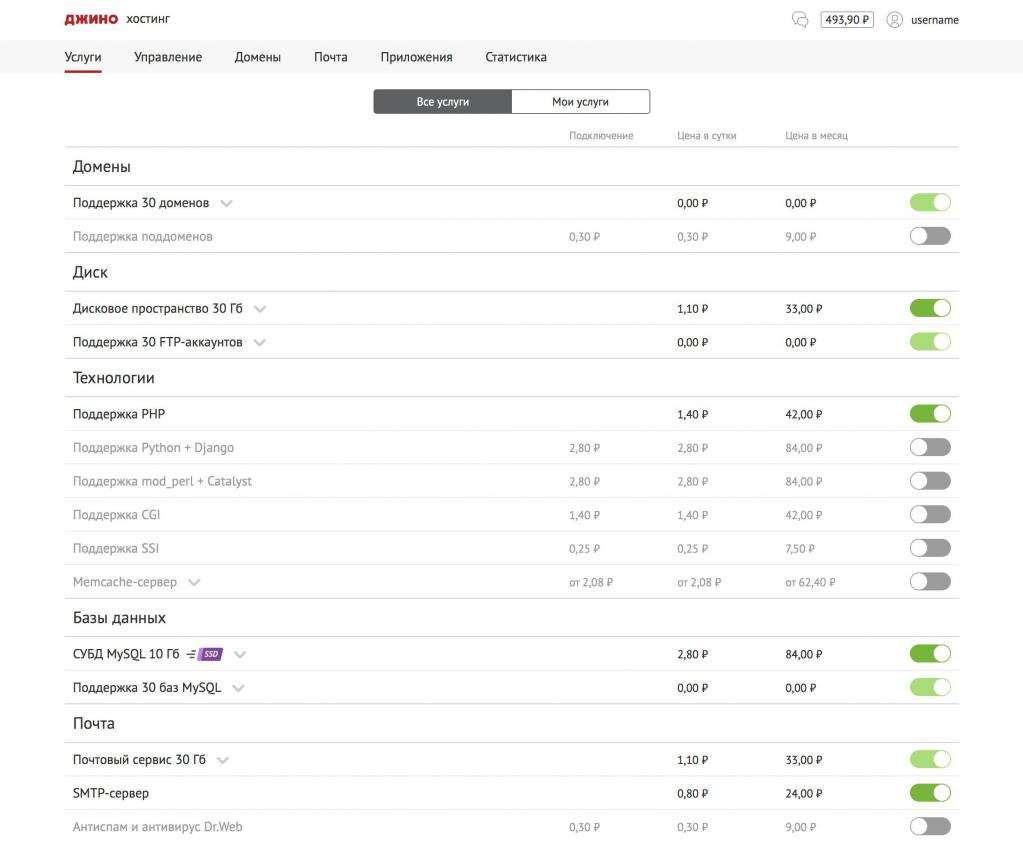
Task: Select the Все услуги filter
Action: (x=442, y=102)
